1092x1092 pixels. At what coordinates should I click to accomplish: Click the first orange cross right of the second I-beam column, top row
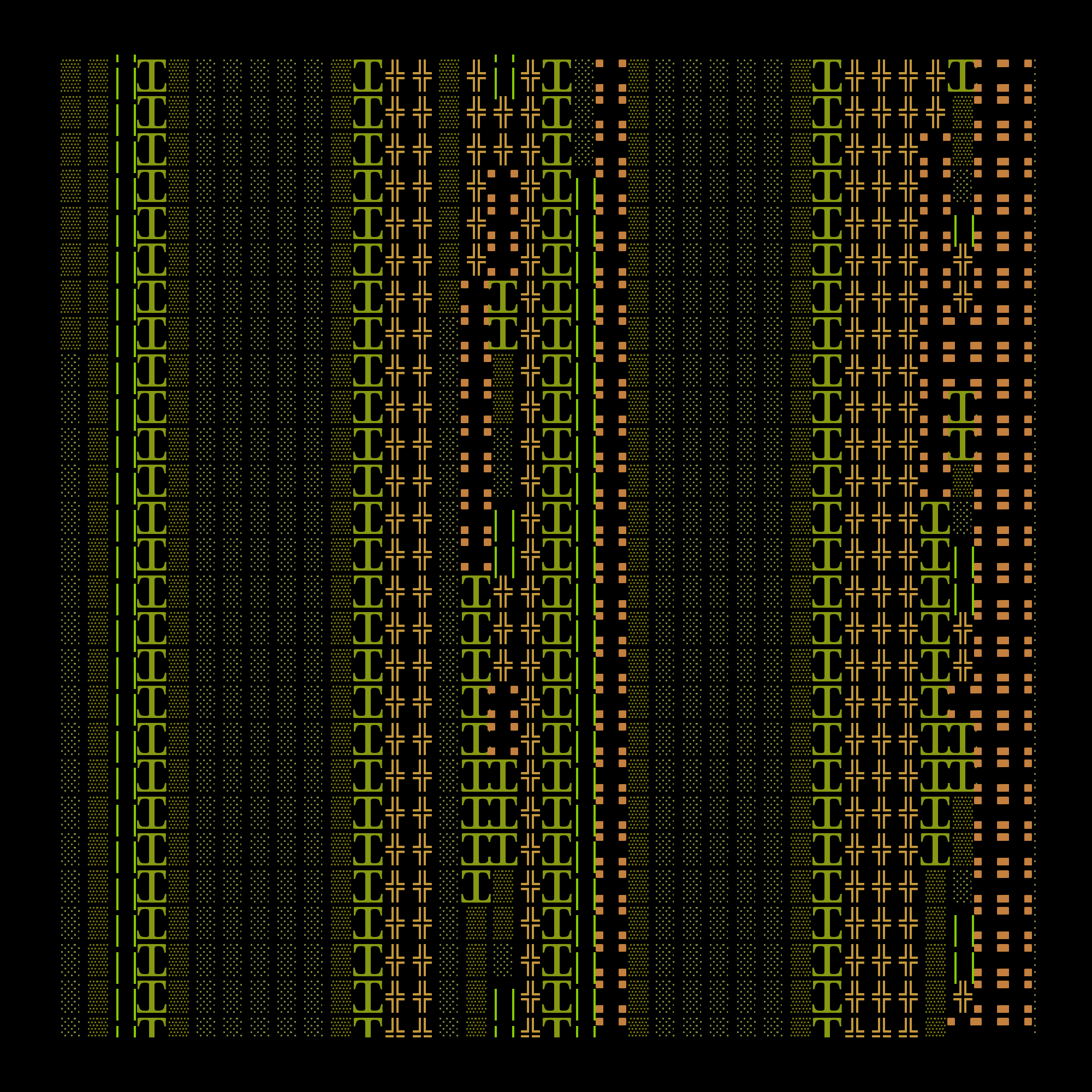click(x=395, y=76)
